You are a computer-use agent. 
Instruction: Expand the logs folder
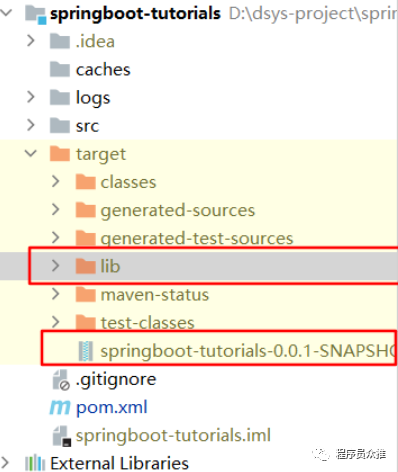[x=31, y=97]
